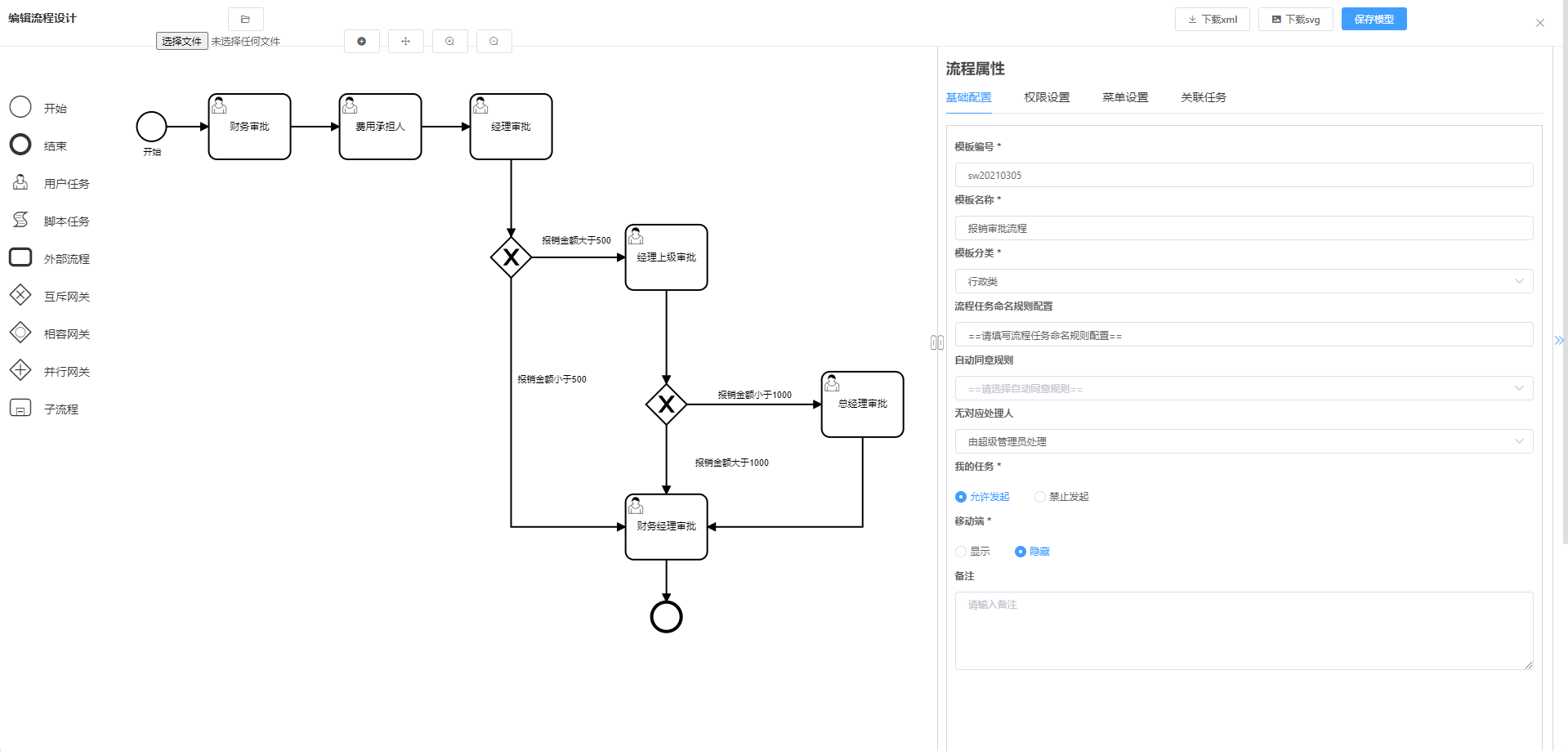Viewport: 1568px width, 751px height.
Task: Click the 报销金额小于500 flow label
Action: tap(552, 379)
